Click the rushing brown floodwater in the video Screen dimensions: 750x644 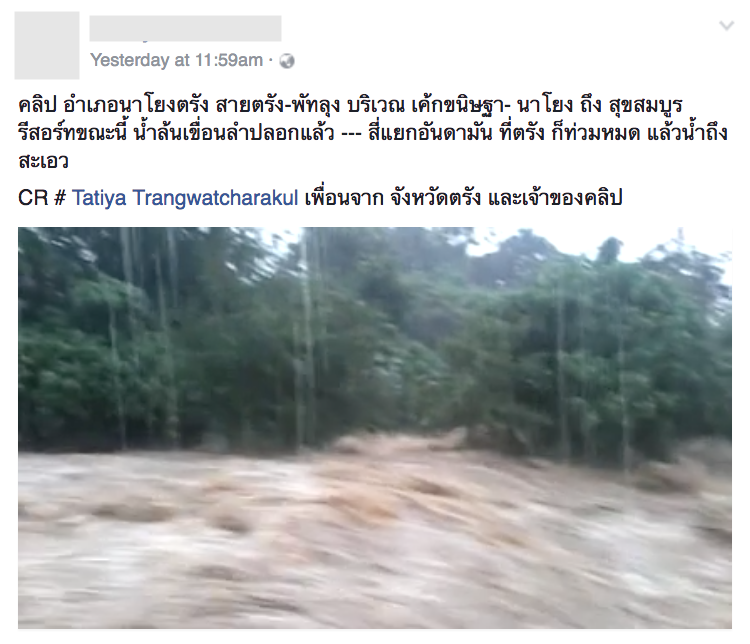pyautogui.click(x=375, y=541)
